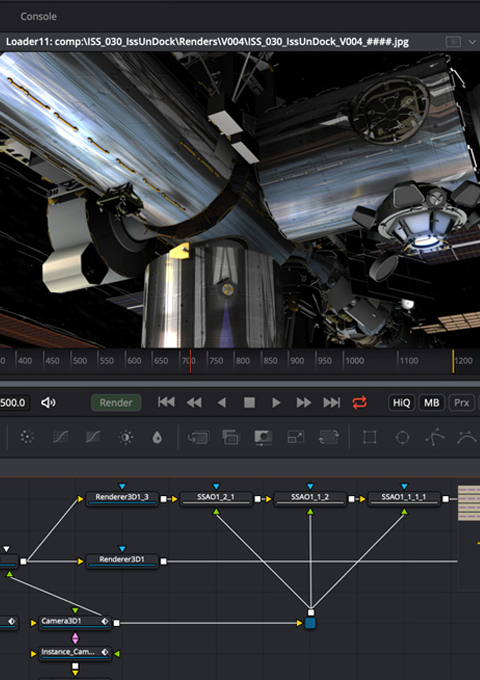Viewport: 480px width, 680px height.
Task: Add a Matte Control node from toolbar
Action: (263, 437)
